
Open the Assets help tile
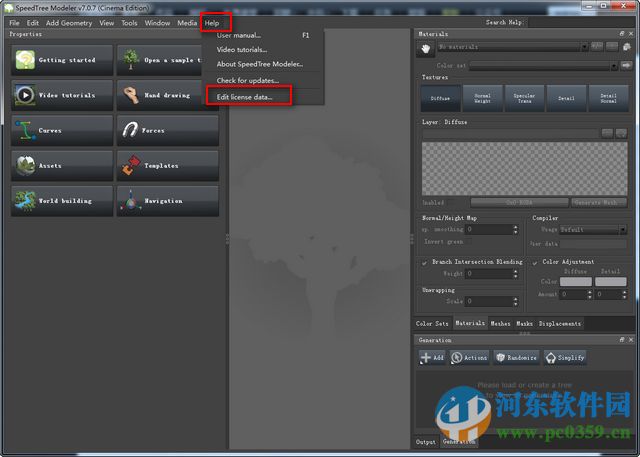tap(62, 166)
